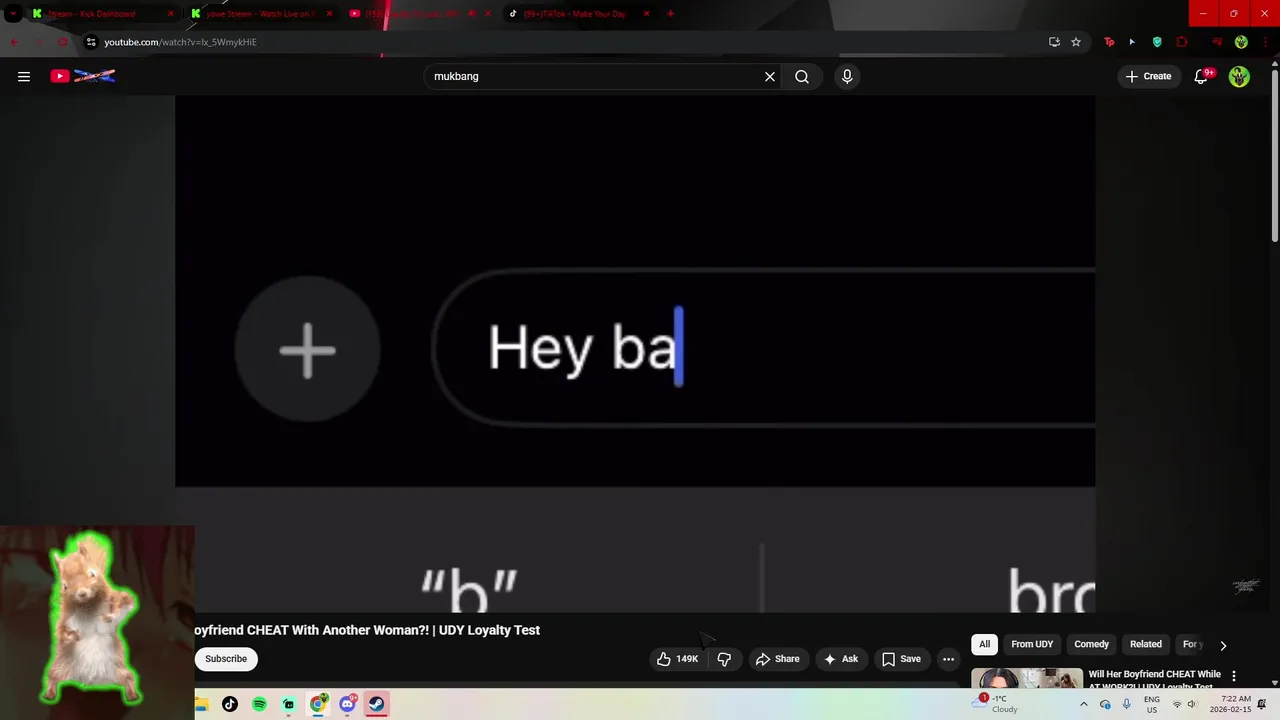Screen dimensions: 1280x720
Task: Share the video
Action: 778,659
